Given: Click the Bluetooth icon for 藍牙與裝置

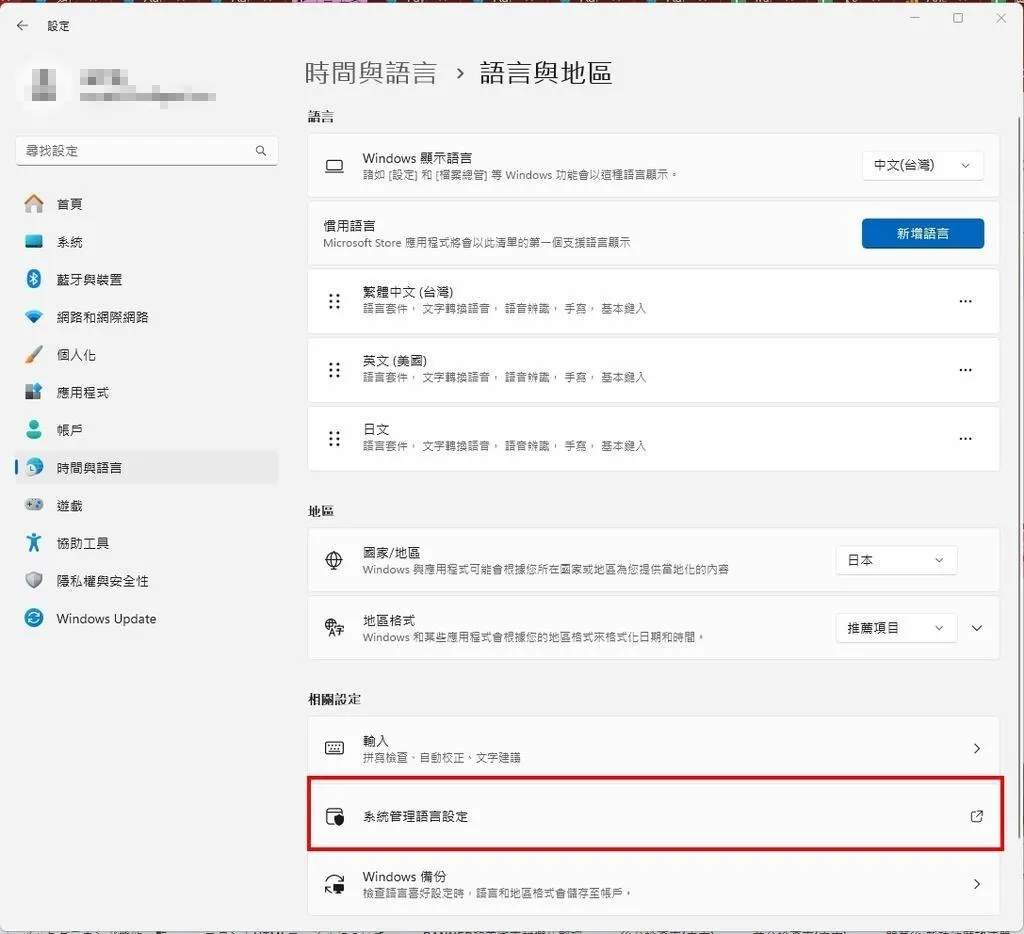Looking at the screenshot, I should pyautogui.click(x=34, y=279).
